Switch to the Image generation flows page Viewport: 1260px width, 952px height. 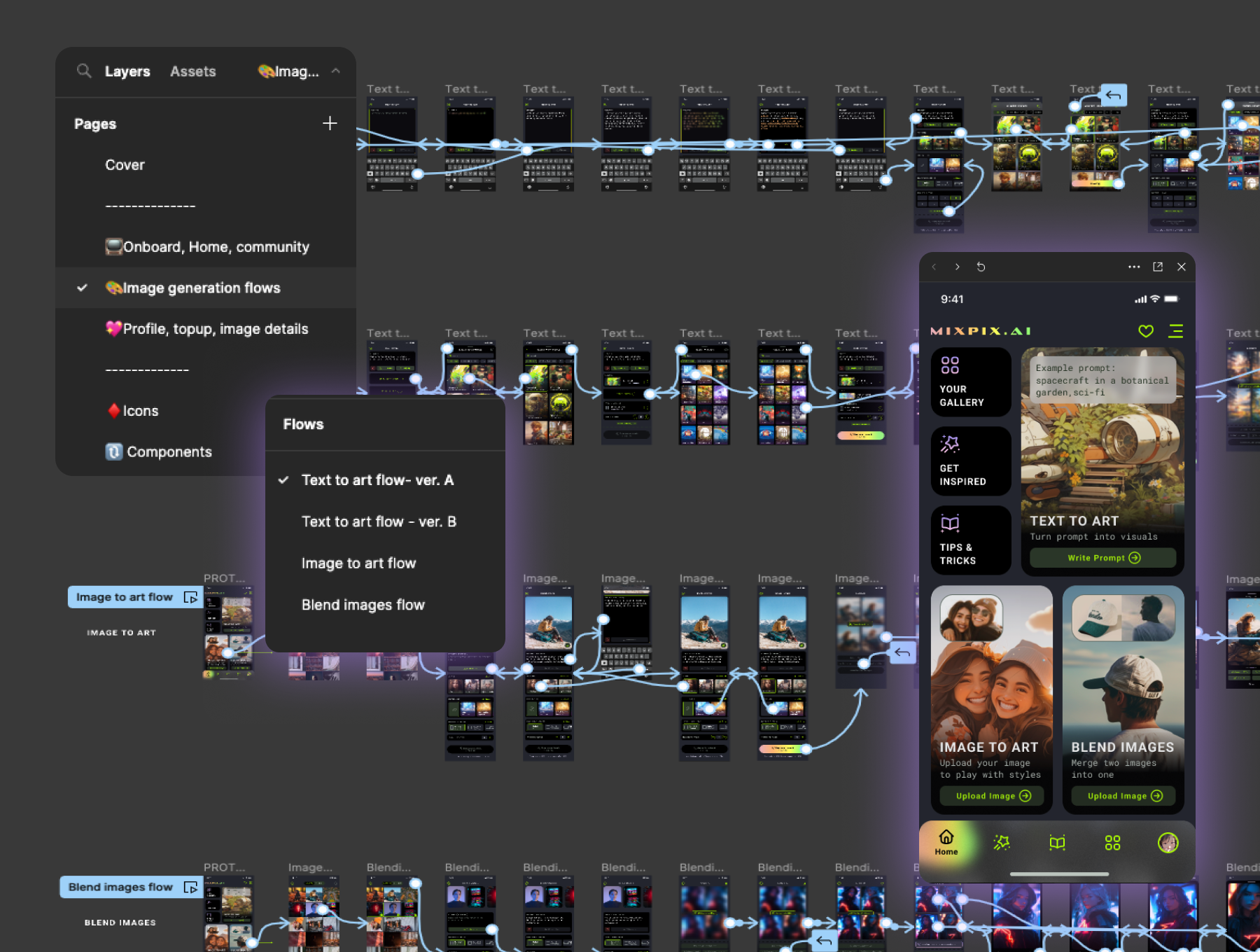[201, 288]
